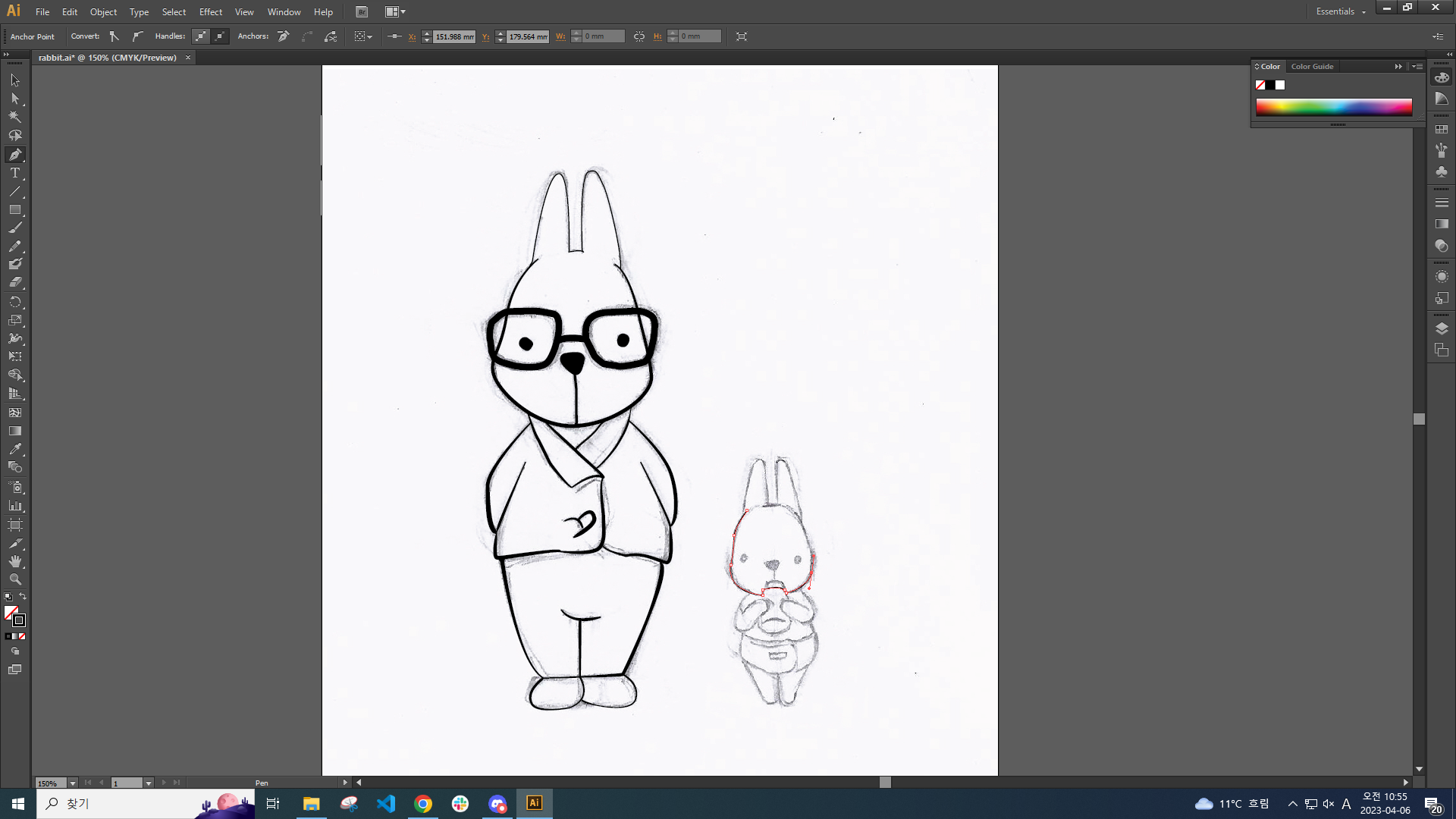Image resolution: width=1456 pixels, height=819 pixels.
Task: Open the Layers panel icon
Action: coord(1442,328)
